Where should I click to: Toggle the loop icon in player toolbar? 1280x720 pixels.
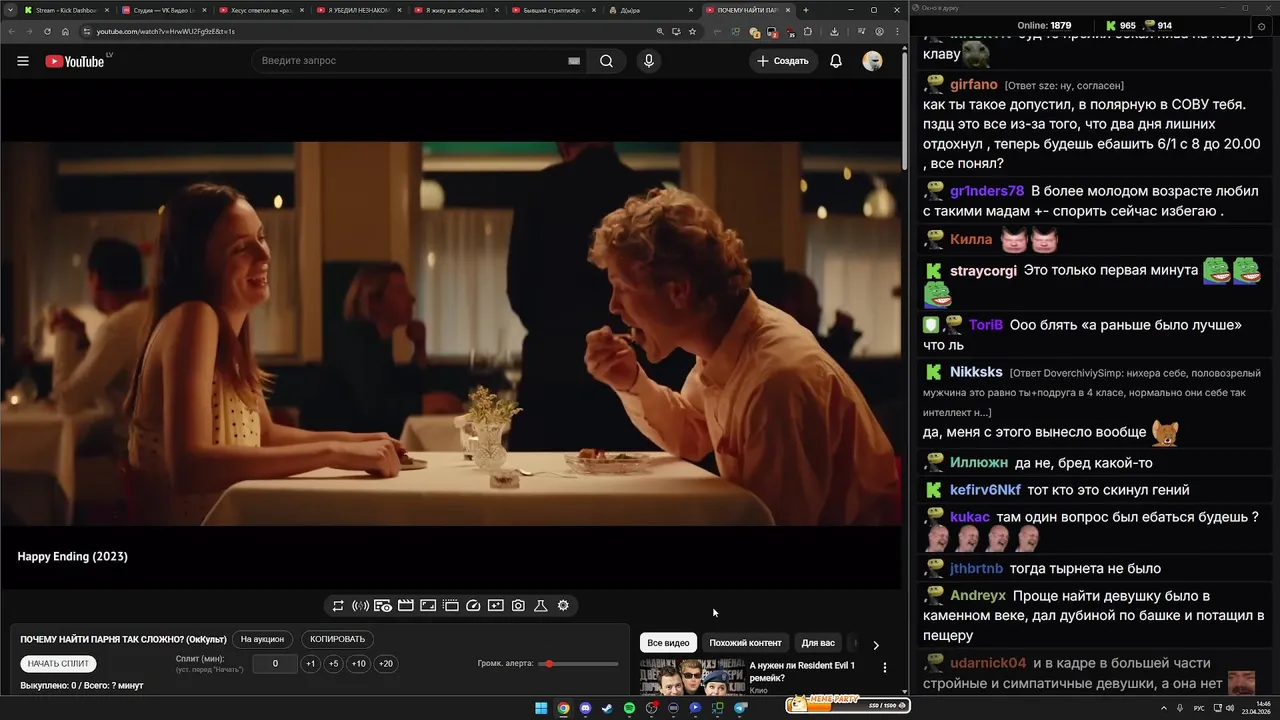coord(338,605)
